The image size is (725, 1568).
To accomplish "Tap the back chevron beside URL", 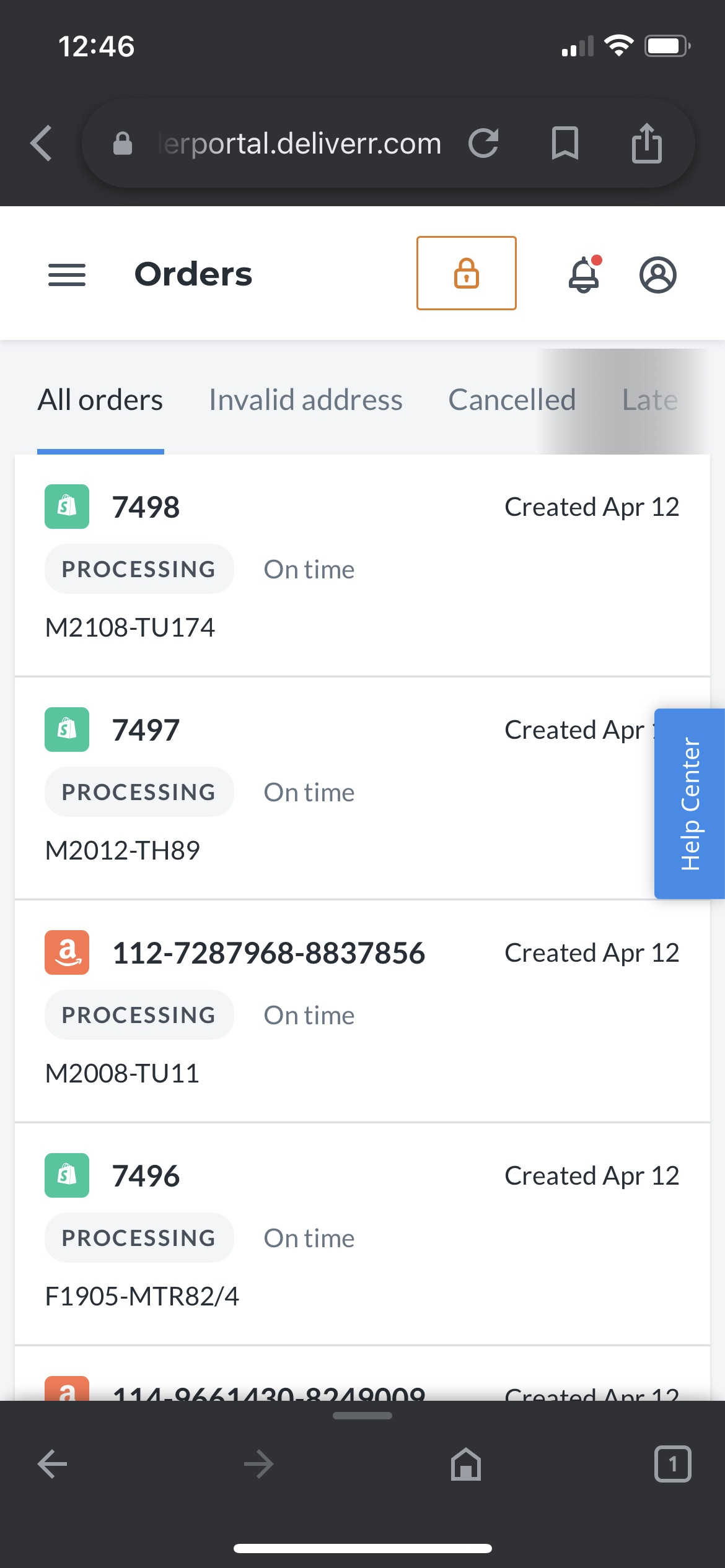I will [x=42, y=144].
